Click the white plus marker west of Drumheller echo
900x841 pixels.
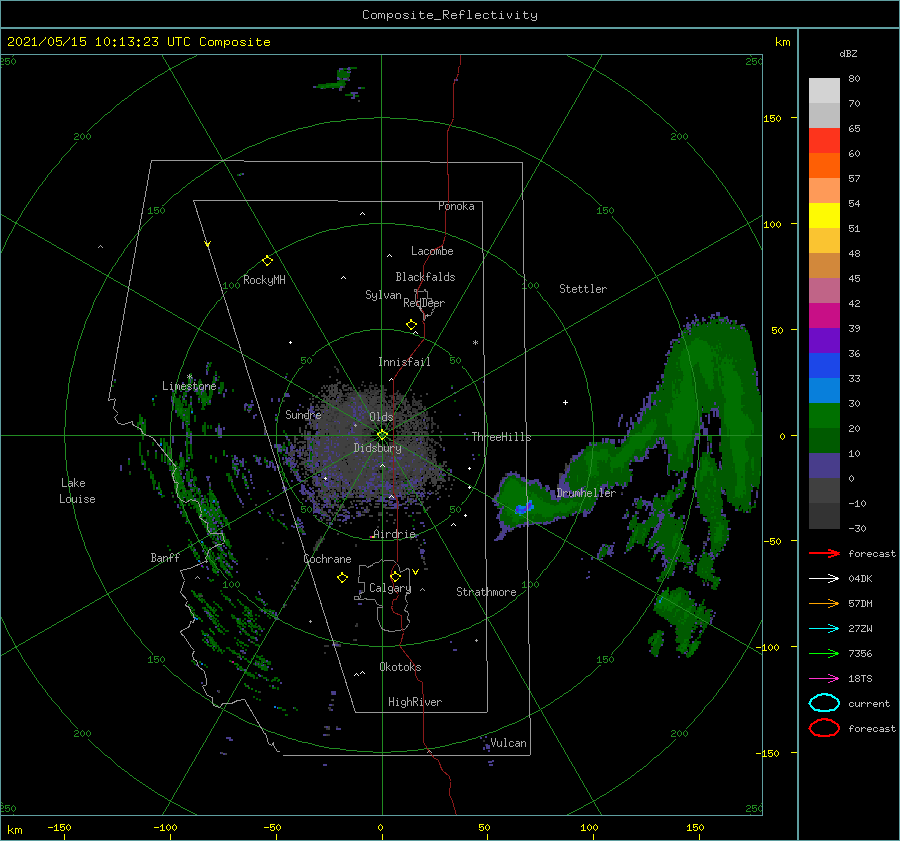point(565,402)
